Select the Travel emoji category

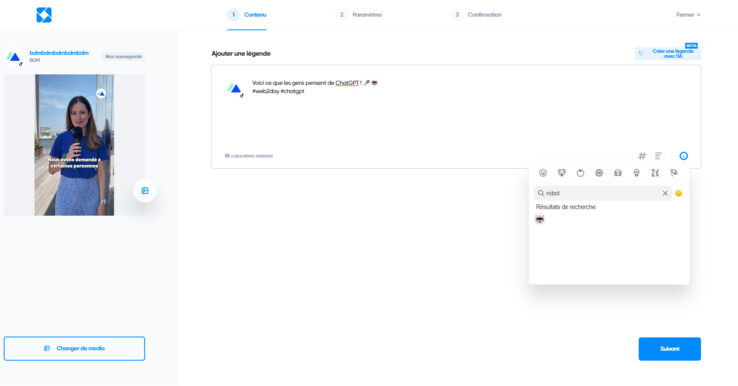tap(618, 173)
